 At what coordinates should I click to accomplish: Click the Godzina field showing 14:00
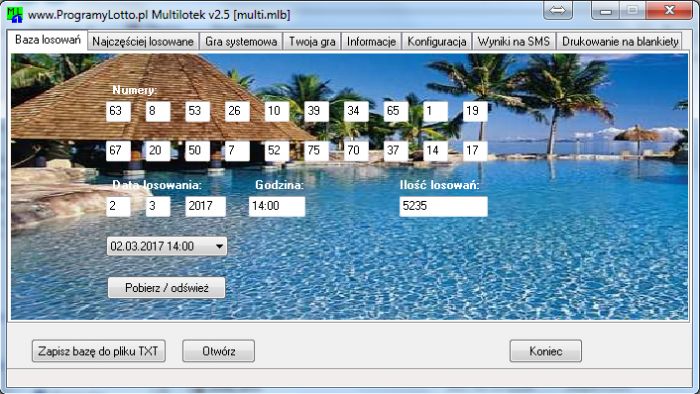point(277,207)
